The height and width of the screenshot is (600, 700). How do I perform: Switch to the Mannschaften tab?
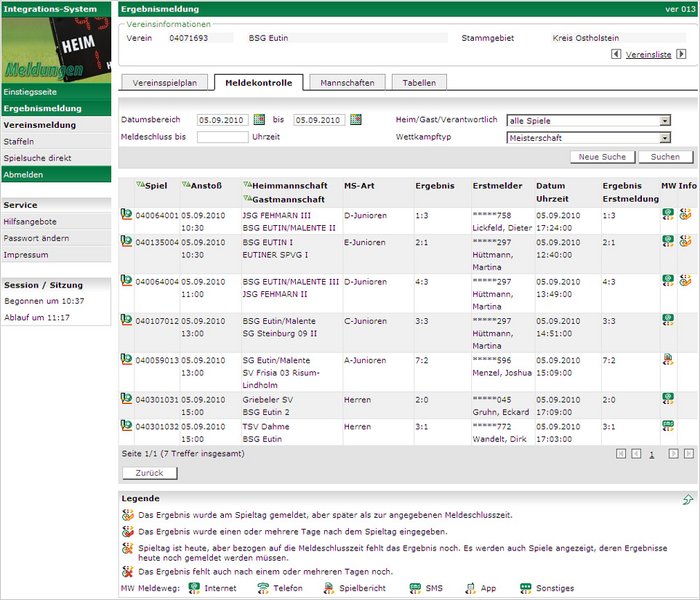click(x=345, y=83)
